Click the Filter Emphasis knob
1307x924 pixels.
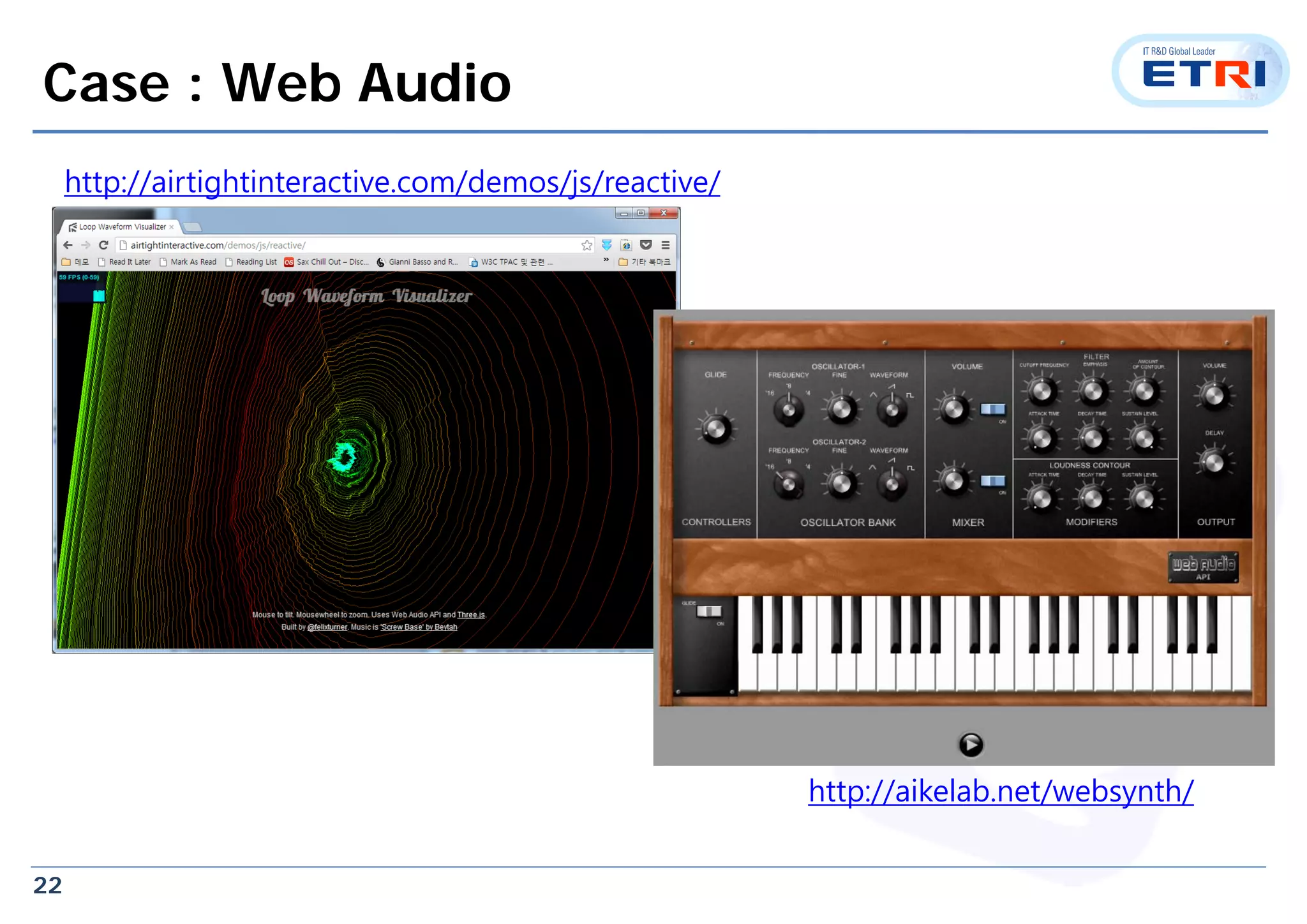coord(1093,390)
